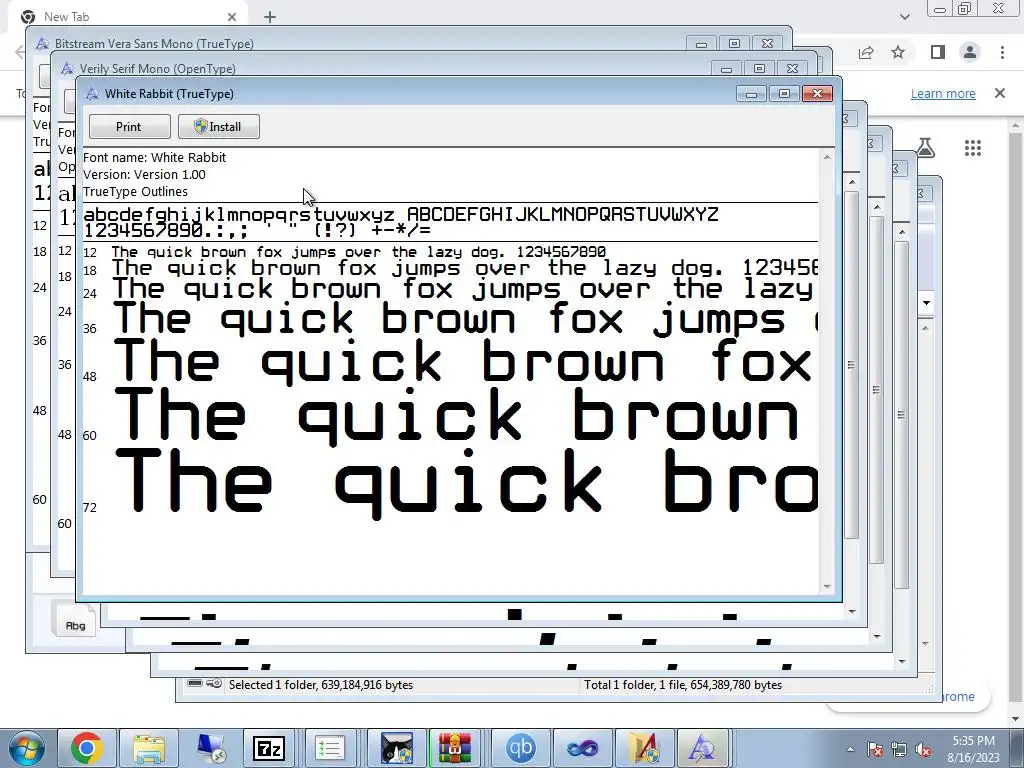Click the font icon in Bitstream Vera Sans Mono title bar
The width and height of the screenshot is (1024, 768).
[42, 44]
